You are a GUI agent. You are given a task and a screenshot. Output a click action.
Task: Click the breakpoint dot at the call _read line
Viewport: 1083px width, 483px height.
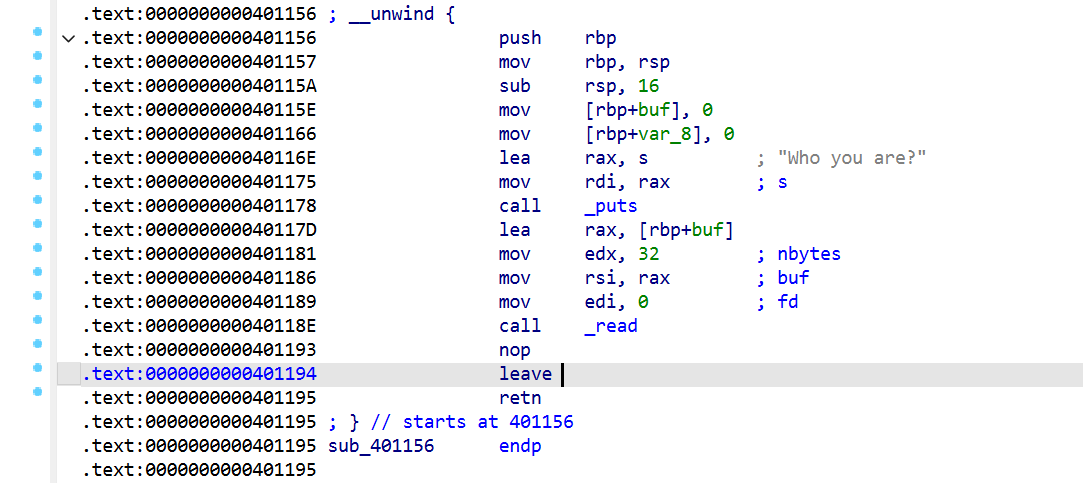click(x=37, y=319)
